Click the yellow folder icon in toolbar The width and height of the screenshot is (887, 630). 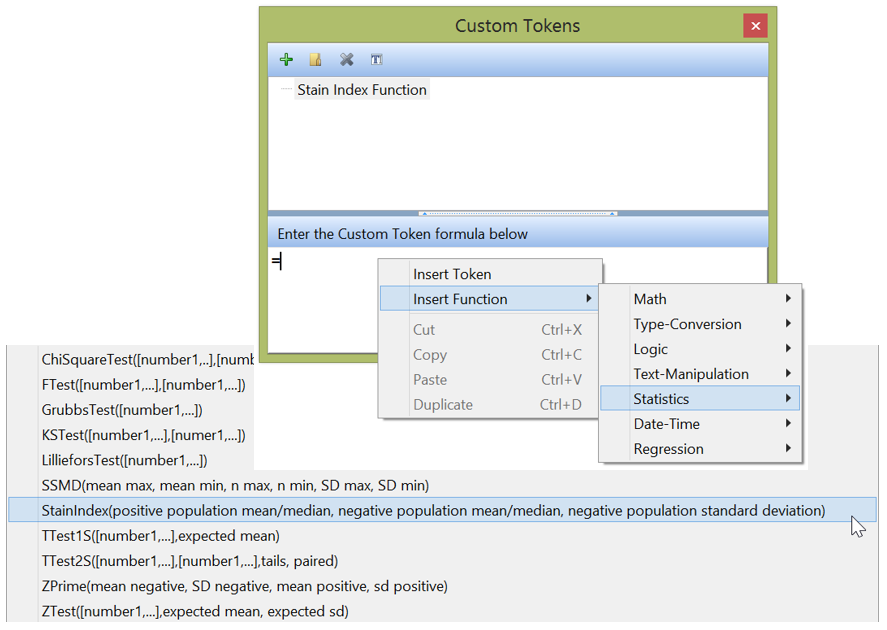coord(316,60)
